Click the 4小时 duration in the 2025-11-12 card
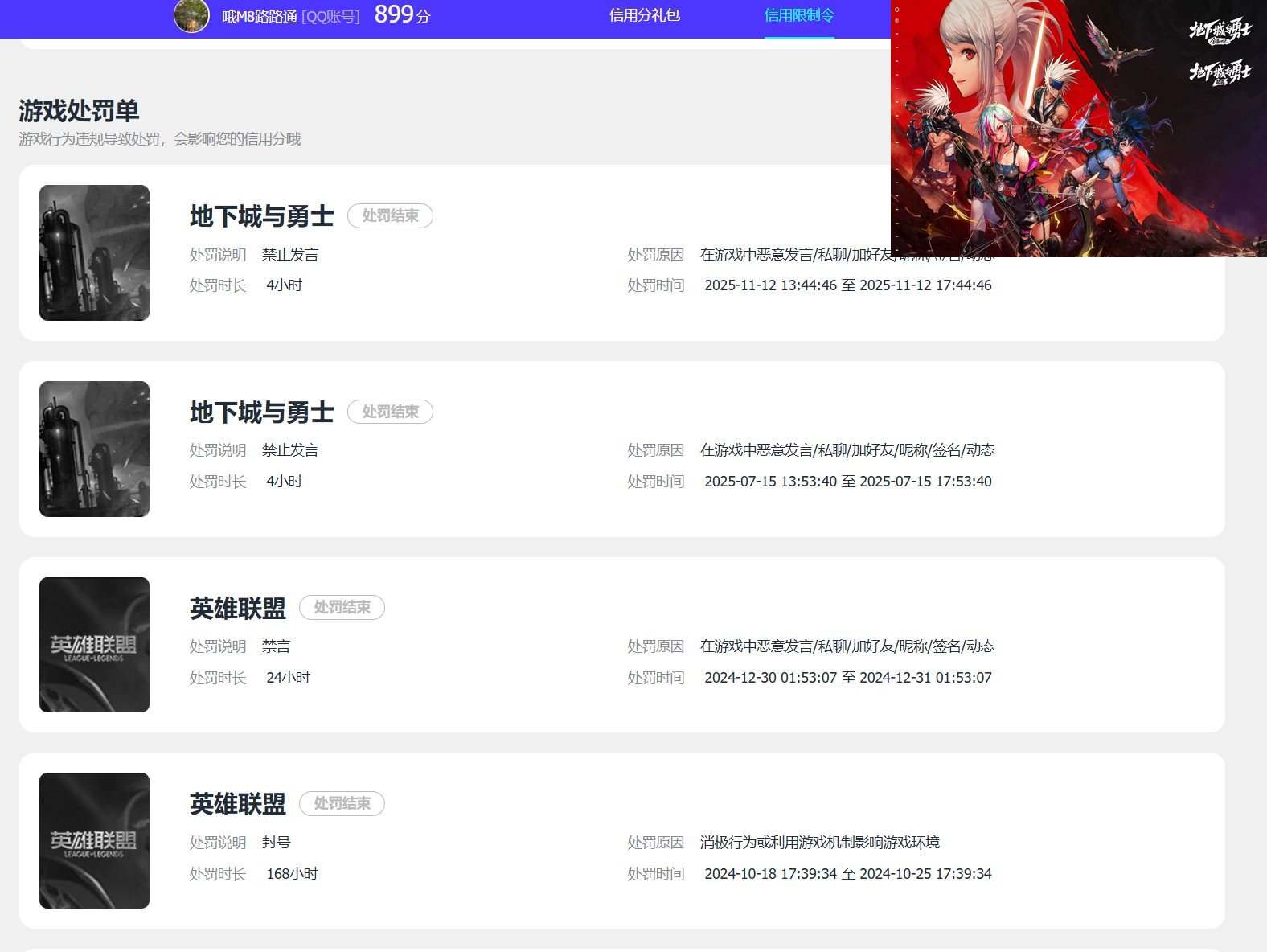 (285, 285)
